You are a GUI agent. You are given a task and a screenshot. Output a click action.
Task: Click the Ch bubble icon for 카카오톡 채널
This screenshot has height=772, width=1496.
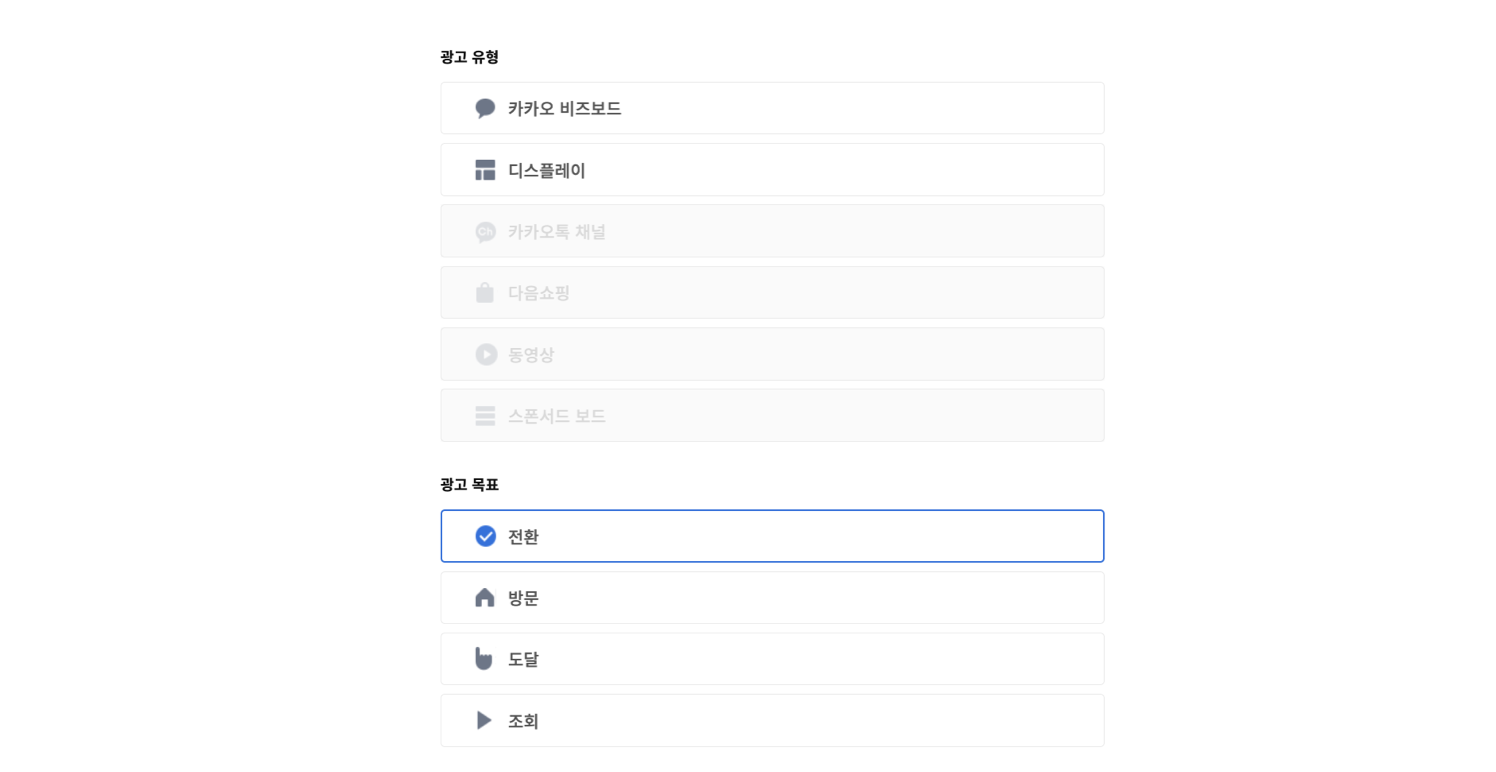pos(485,232)
